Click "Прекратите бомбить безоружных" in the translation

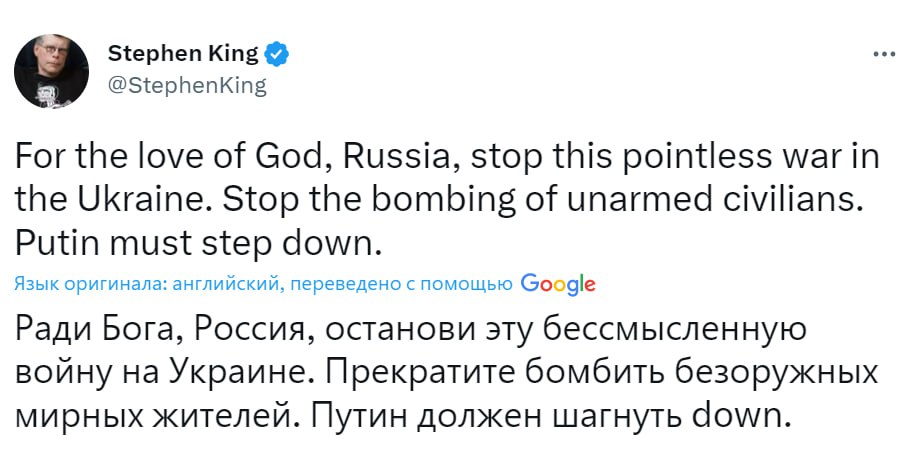click(x=600, y=371)
